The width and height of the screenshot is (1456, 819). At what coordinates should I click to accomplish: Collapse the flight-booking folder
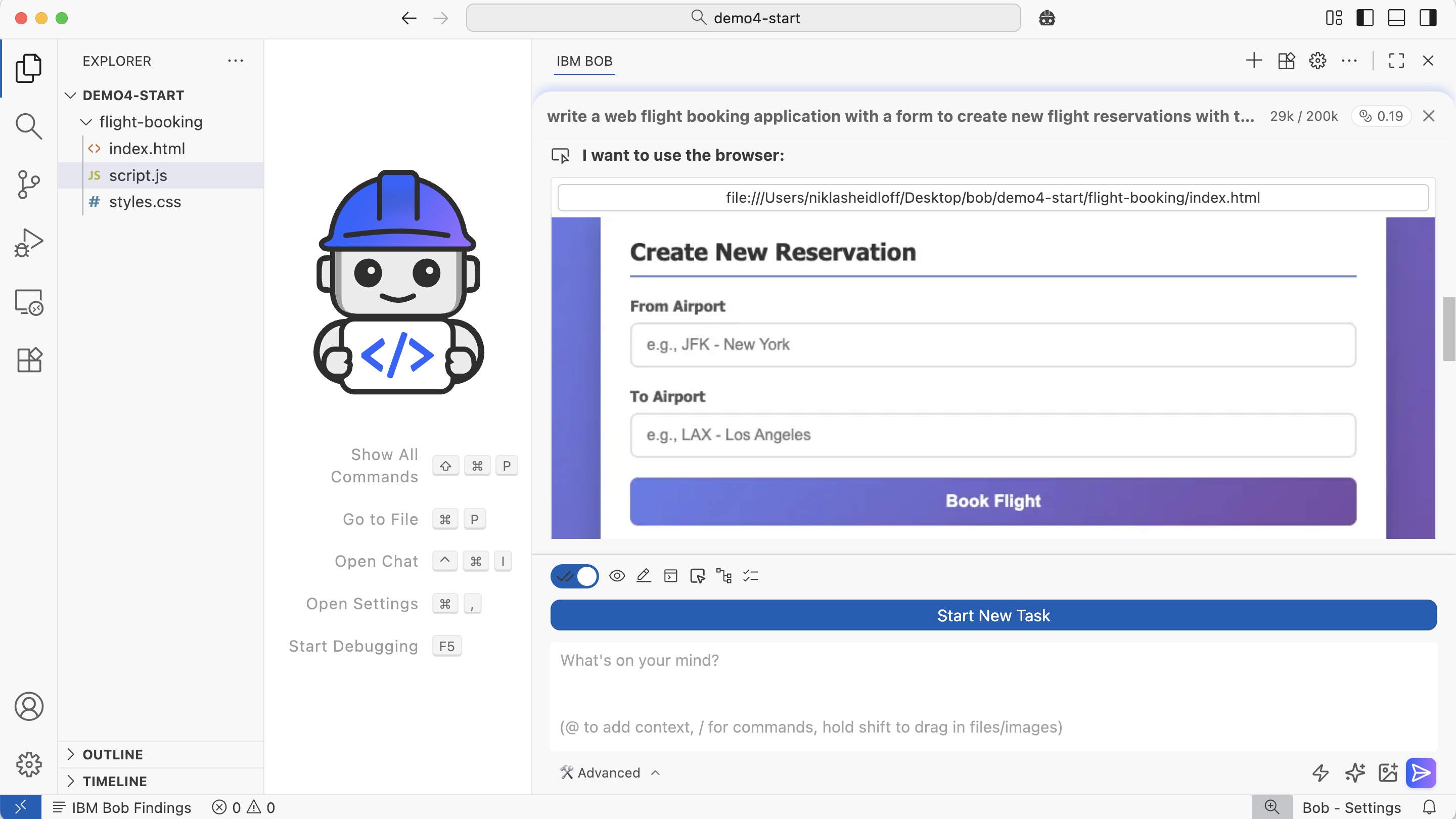click(86, 122)
